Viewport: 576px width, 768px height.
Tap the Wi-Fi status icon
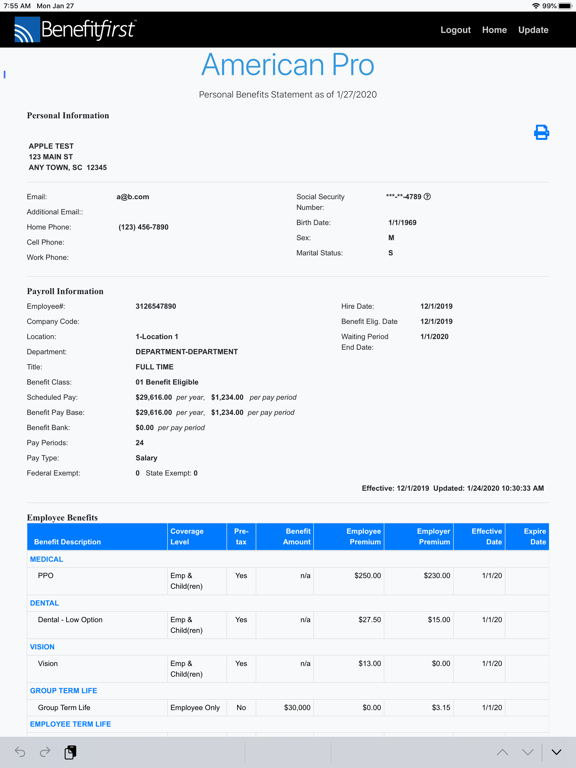[536, 6]
